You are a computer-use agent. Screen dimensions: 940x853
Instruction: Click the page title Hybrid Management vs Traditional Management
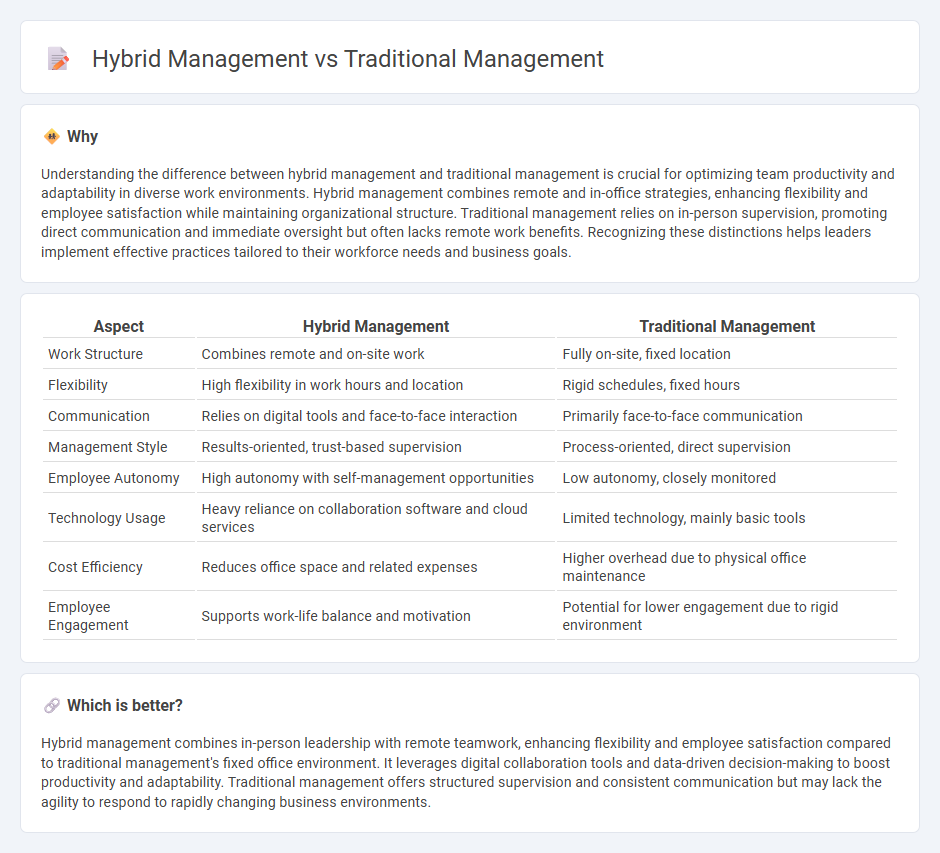coord(348,59)
